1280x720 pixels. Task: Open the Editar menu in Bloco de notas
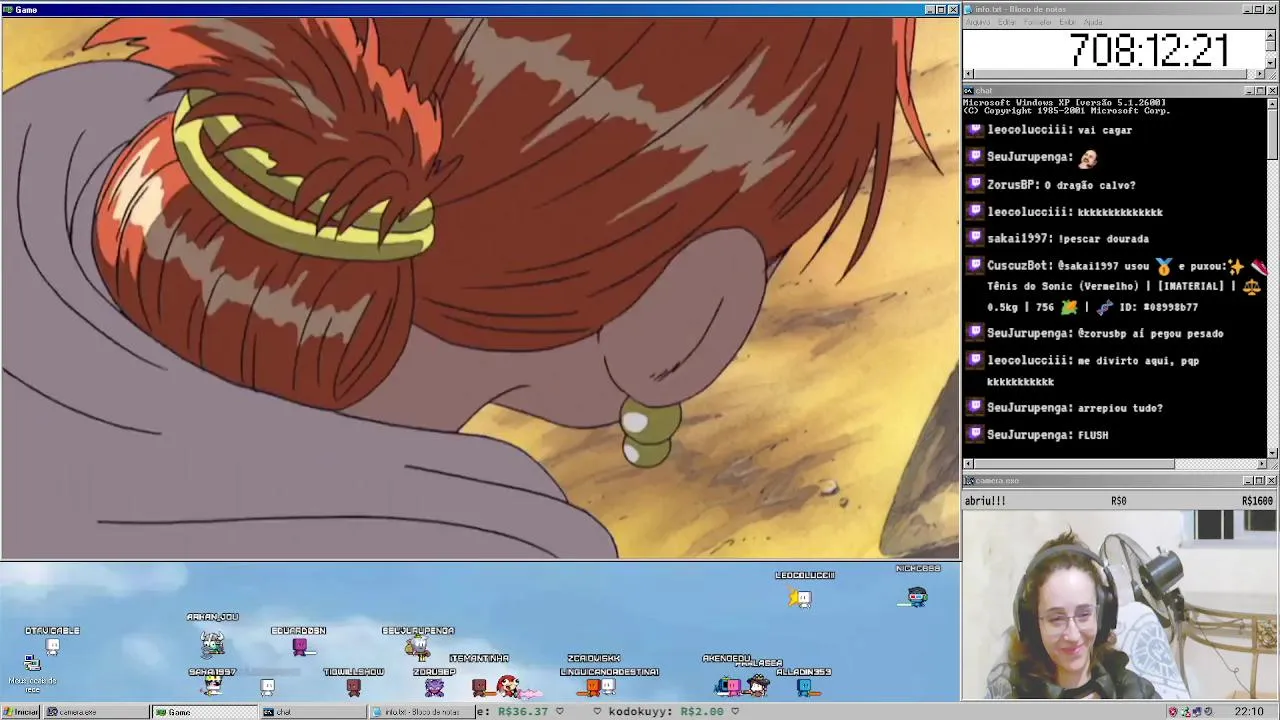point(1006,22)
